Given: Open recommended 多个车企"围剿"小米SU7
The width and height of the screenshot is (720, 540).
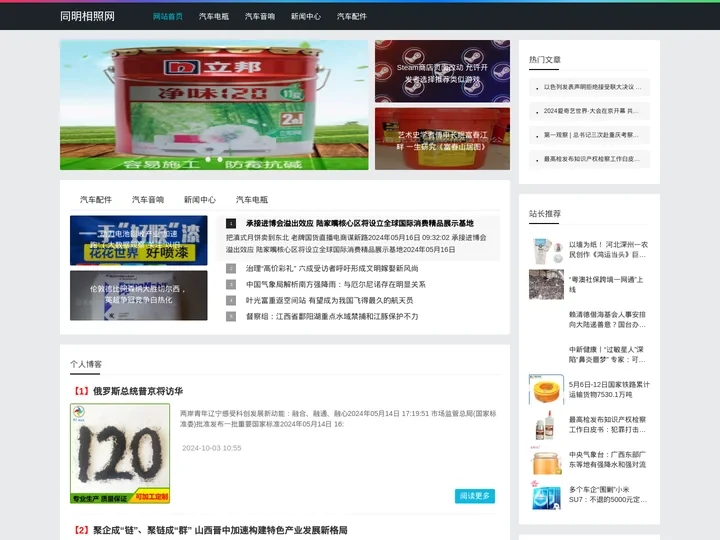Looking at the screenshot, I should [x=608, y=495].
